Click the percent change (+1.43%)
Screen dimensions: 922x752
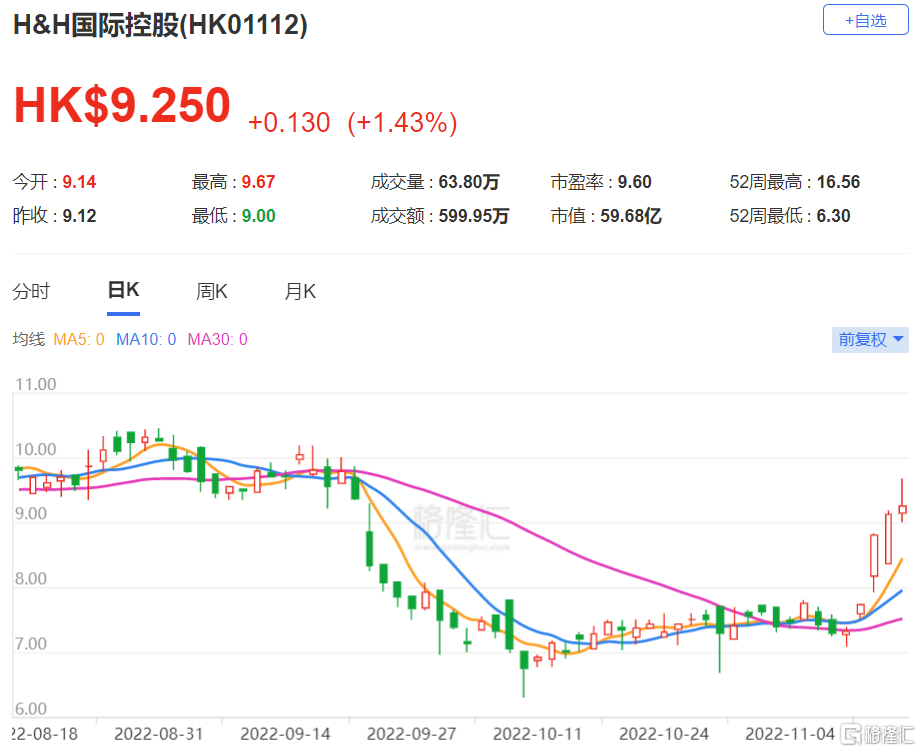tap(402, 122)
